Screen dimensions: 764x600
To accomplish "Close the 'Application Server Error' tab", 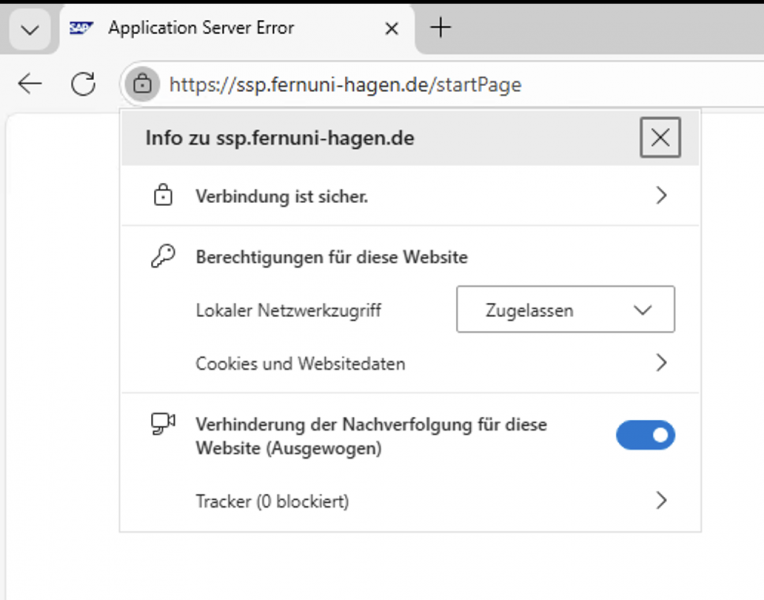I will coord(392,29).
